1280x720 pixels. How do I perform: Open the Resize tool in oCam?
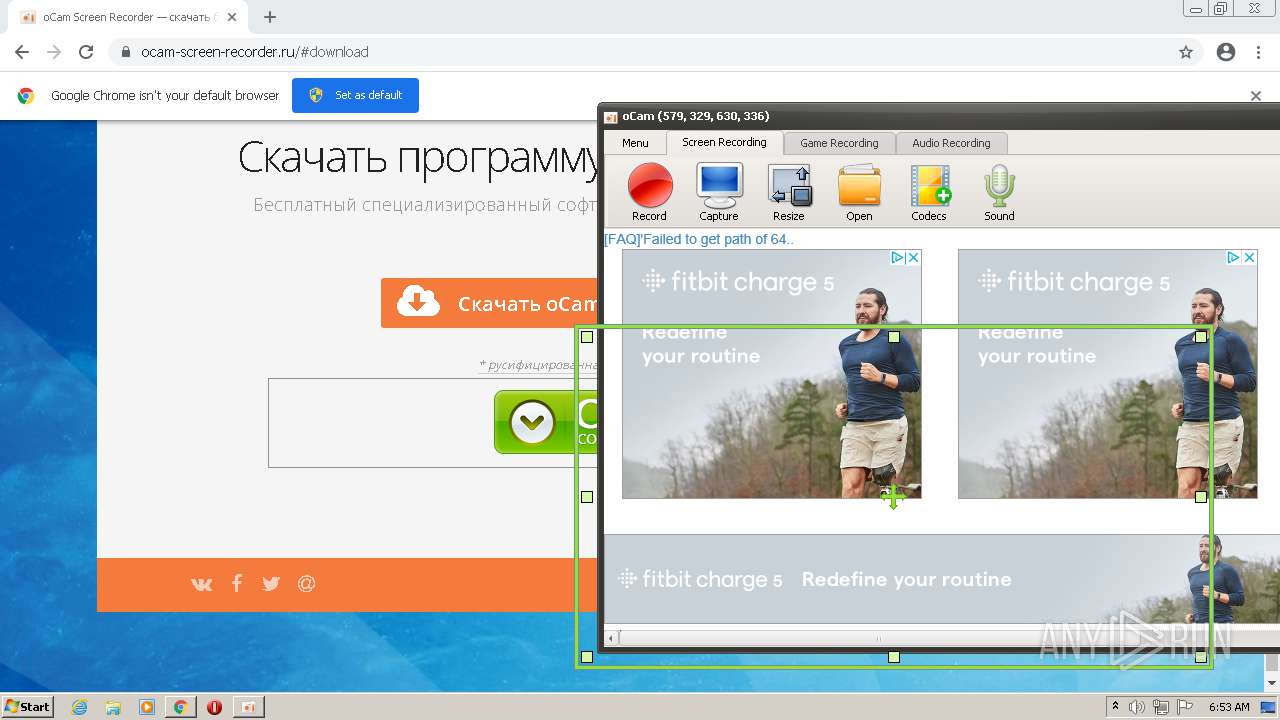coord(789,193)
